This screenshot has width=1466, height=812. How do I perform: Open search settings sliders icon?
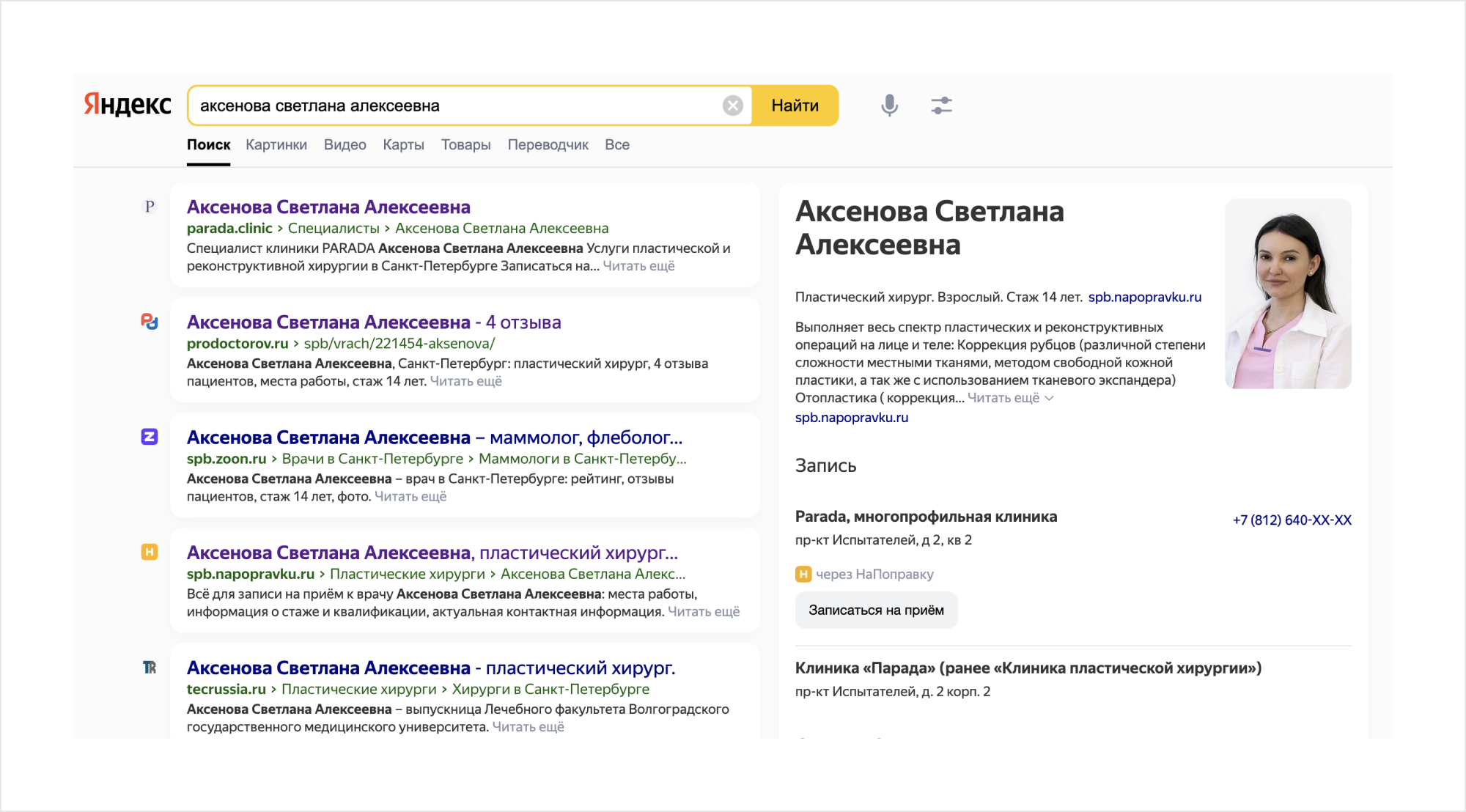click(x=941, y=106)
